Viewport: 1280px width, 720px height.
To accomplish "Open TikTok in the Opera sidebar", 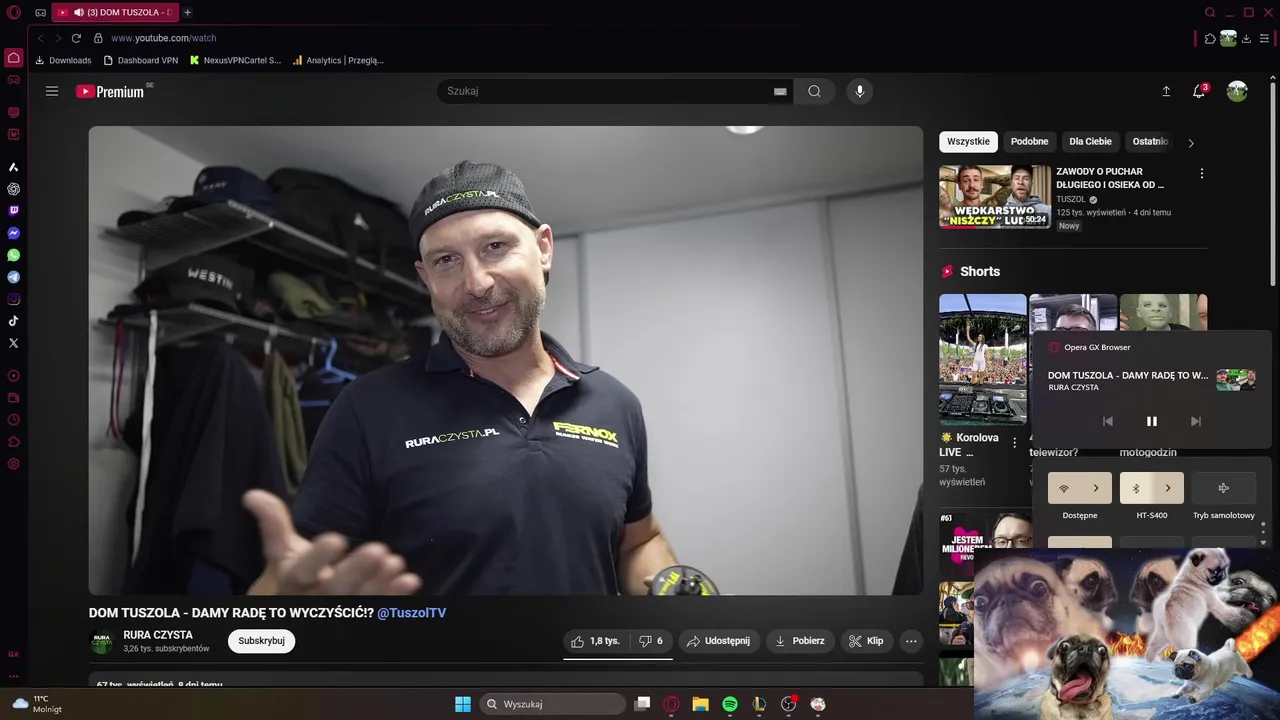I will click(x=13, y=321).
